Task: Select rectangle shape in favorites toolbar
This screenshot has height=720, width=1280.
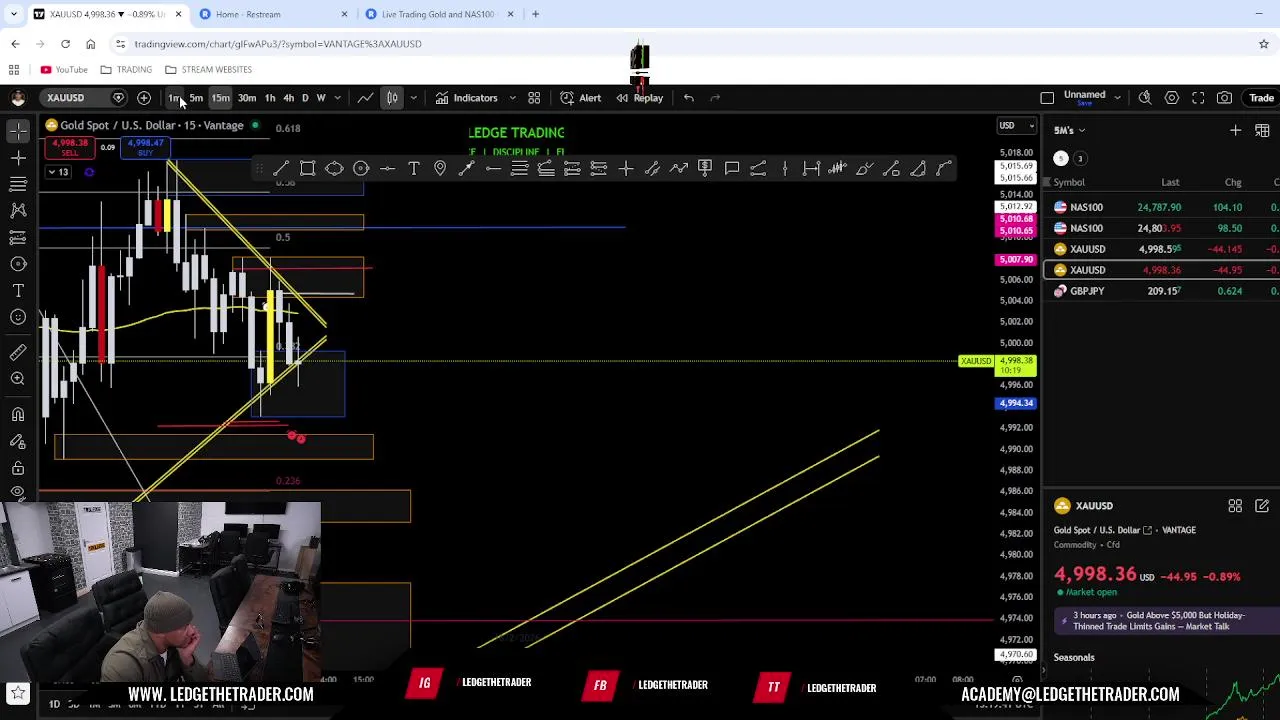Action: [x=308, y=168]
